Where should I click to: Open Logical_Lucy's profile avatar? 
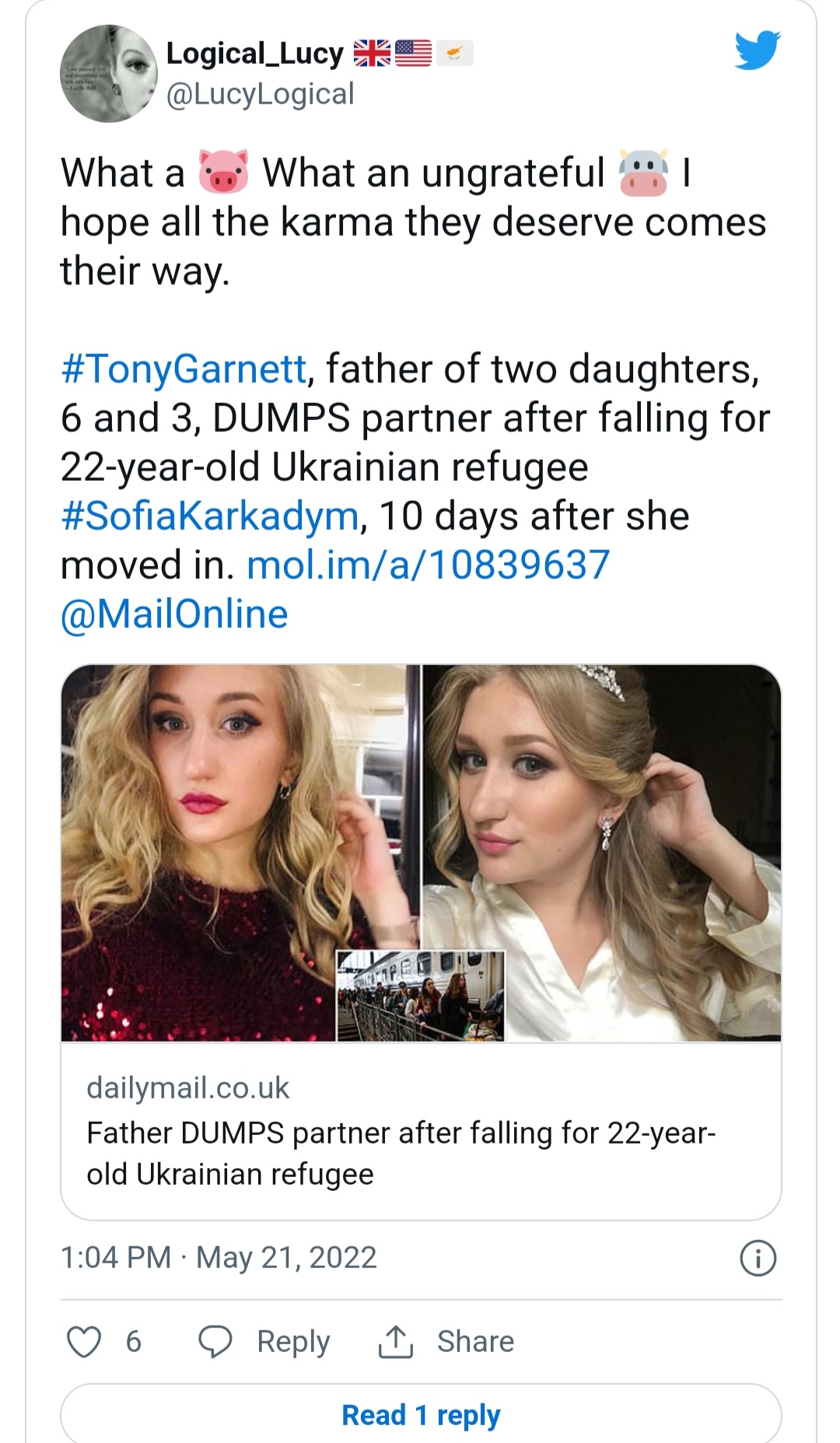[x=109, y=74]
